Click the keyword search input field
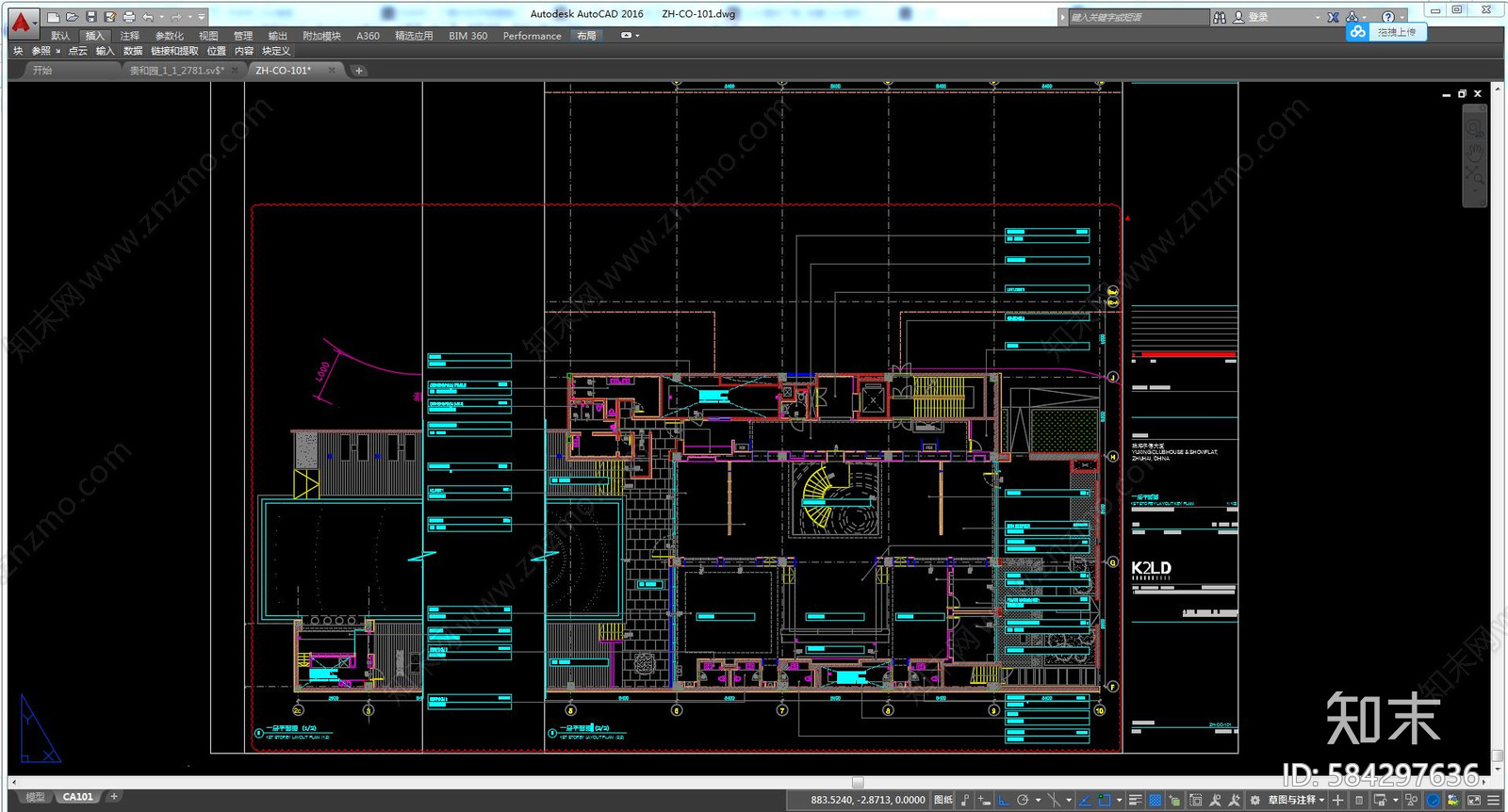Viewport: 1508px width, 812px height. (1139, 17)
